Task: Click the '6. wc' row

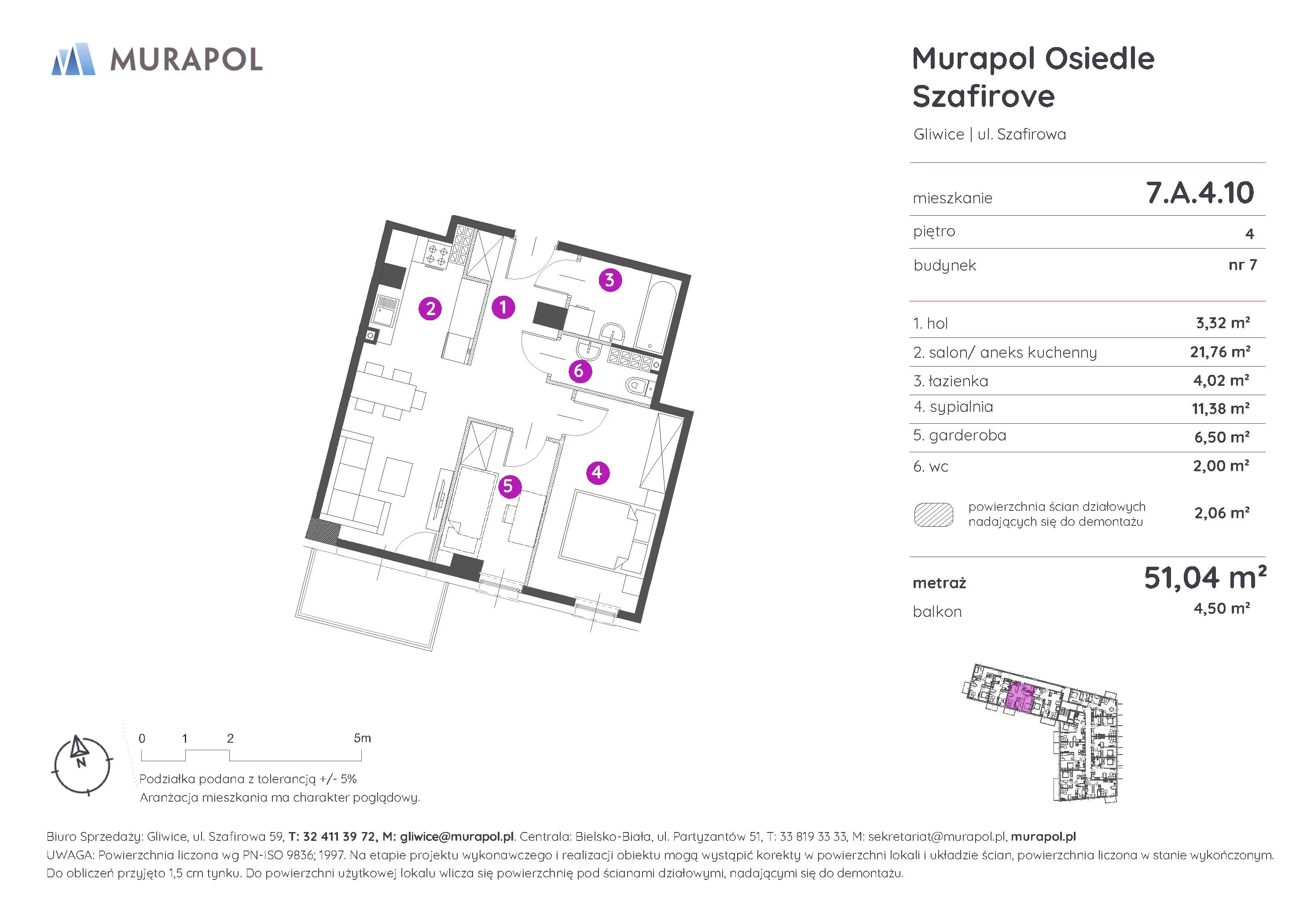Action: [x=1087, y=466]
